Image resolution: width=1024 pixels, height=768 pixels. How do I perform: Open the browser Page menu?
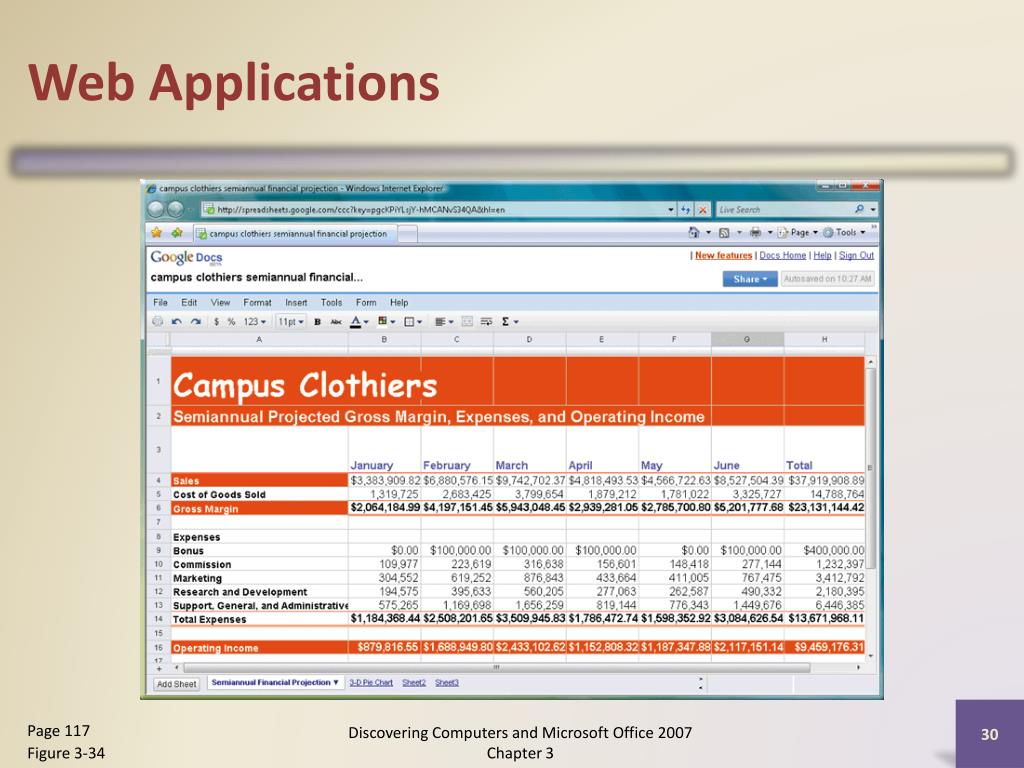point(798,232)
